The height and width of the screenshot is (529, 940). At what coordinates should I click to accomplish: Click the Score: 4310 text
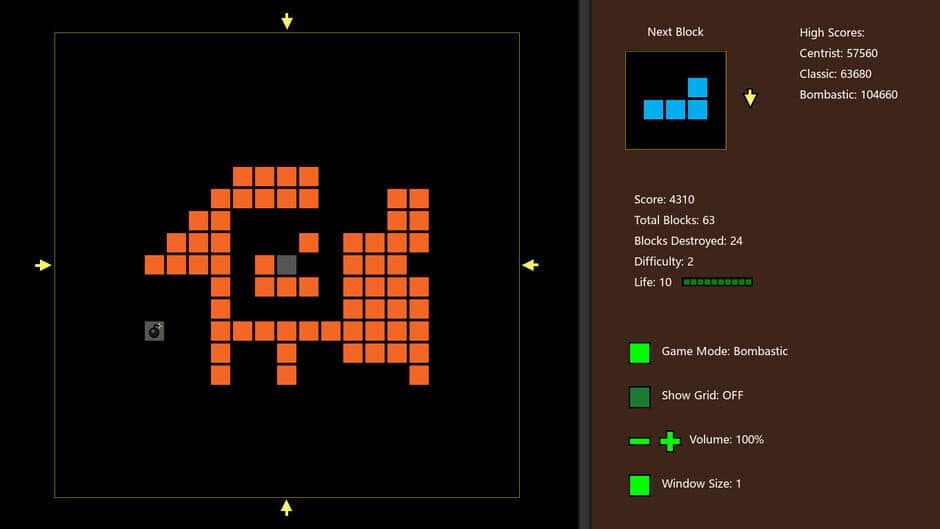[664, 200]
